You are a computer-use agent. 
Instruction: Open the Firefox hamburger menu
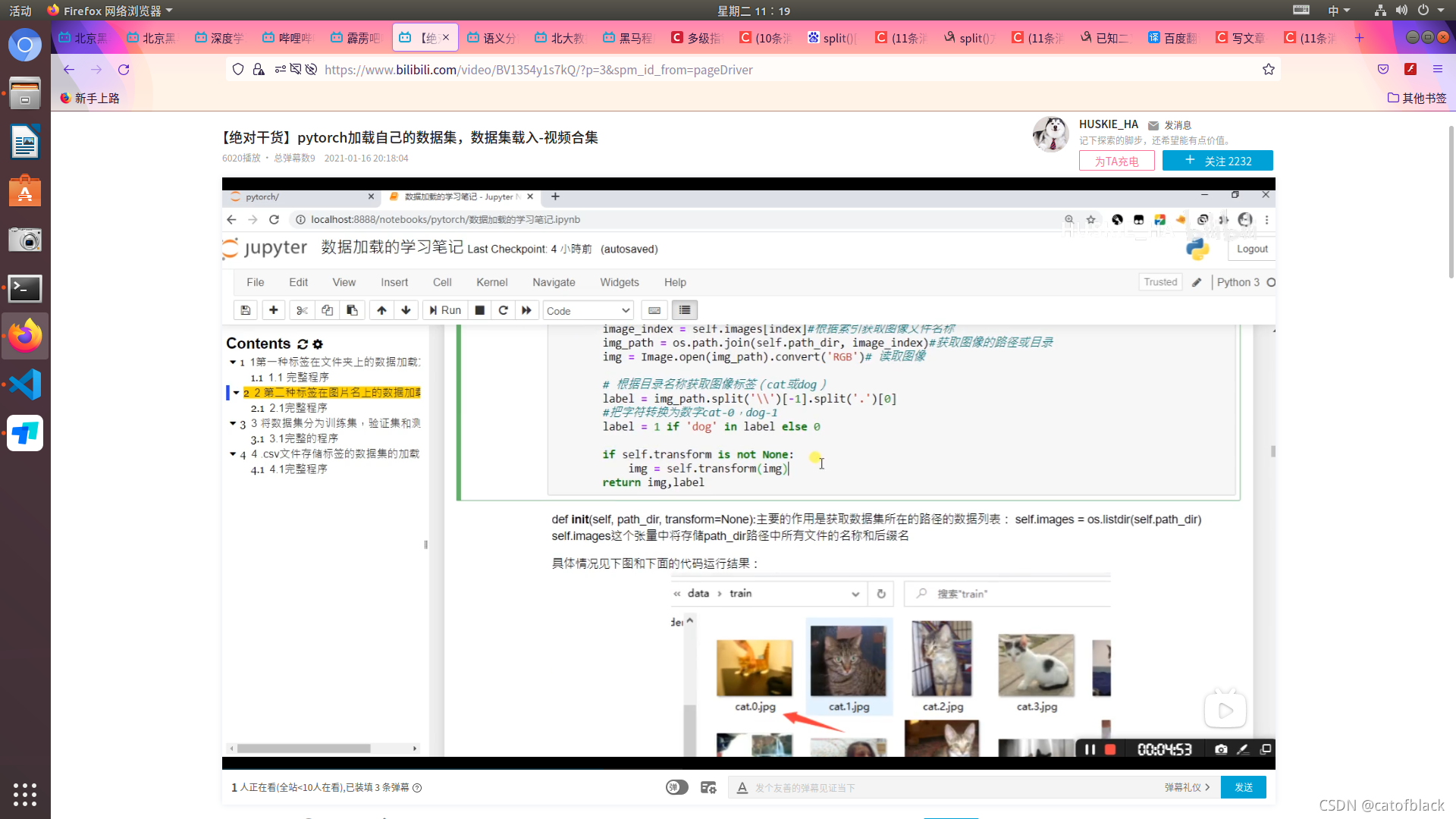pyautogui.click(x=1438, y=69)
